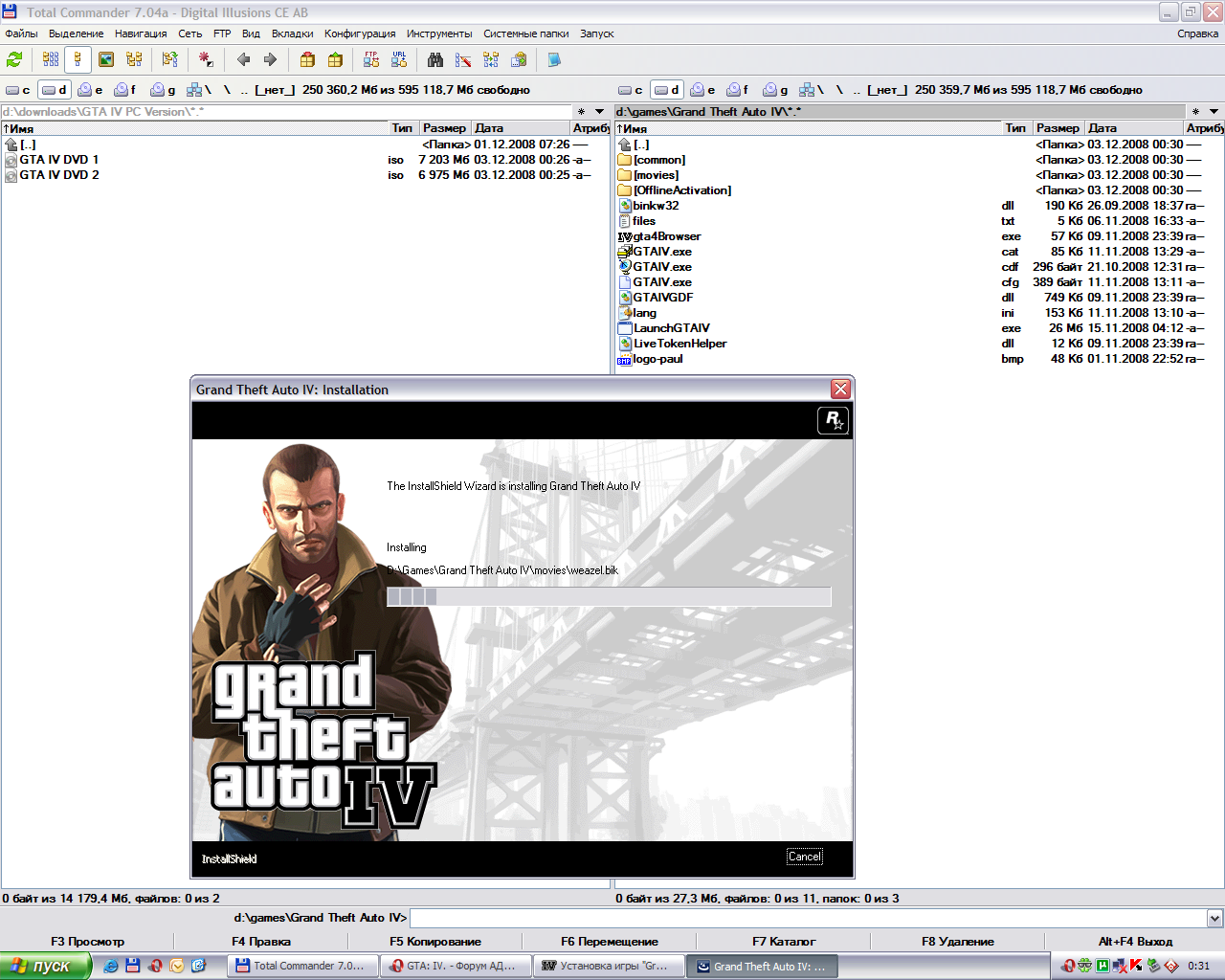Open FTP connection toolbar icon
The image size is (1225, 980).
(x=371, y=59)
